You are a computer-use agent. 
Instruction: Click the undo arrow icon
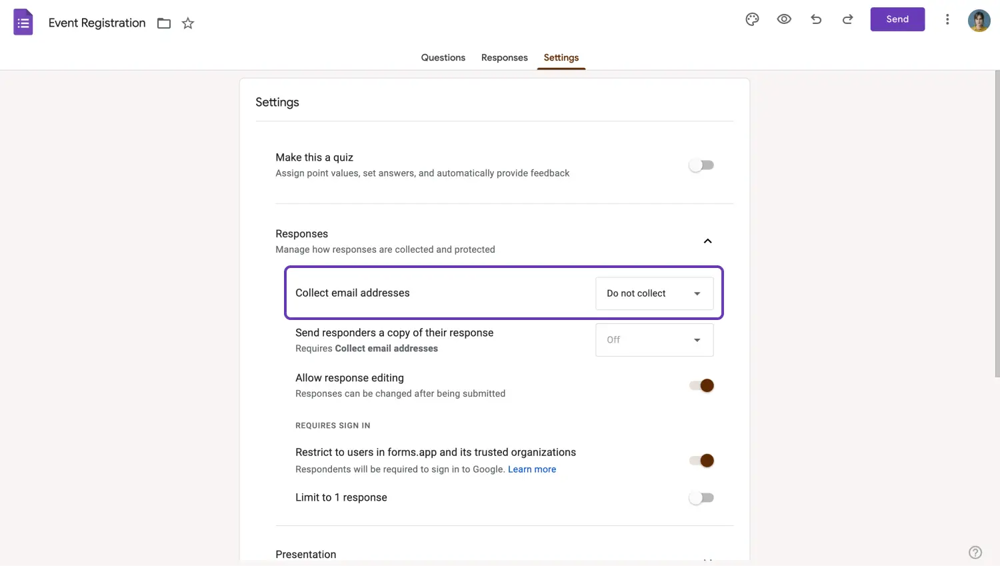816,19
